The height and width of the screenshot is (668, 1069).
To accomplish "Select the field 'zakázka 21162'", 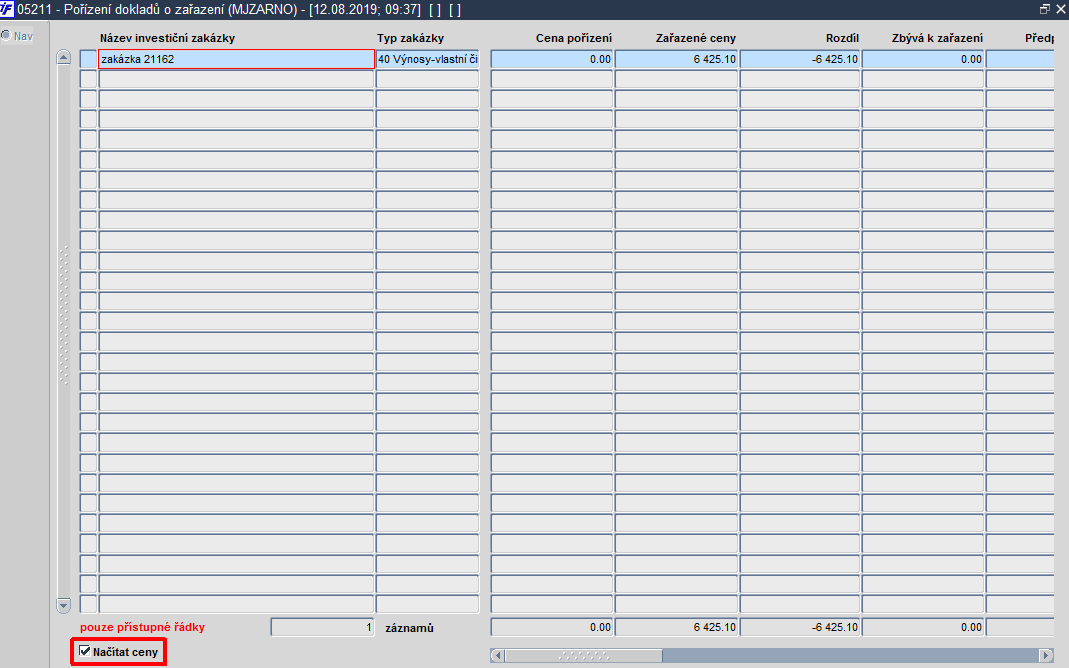I will click(x=237, y=59).
